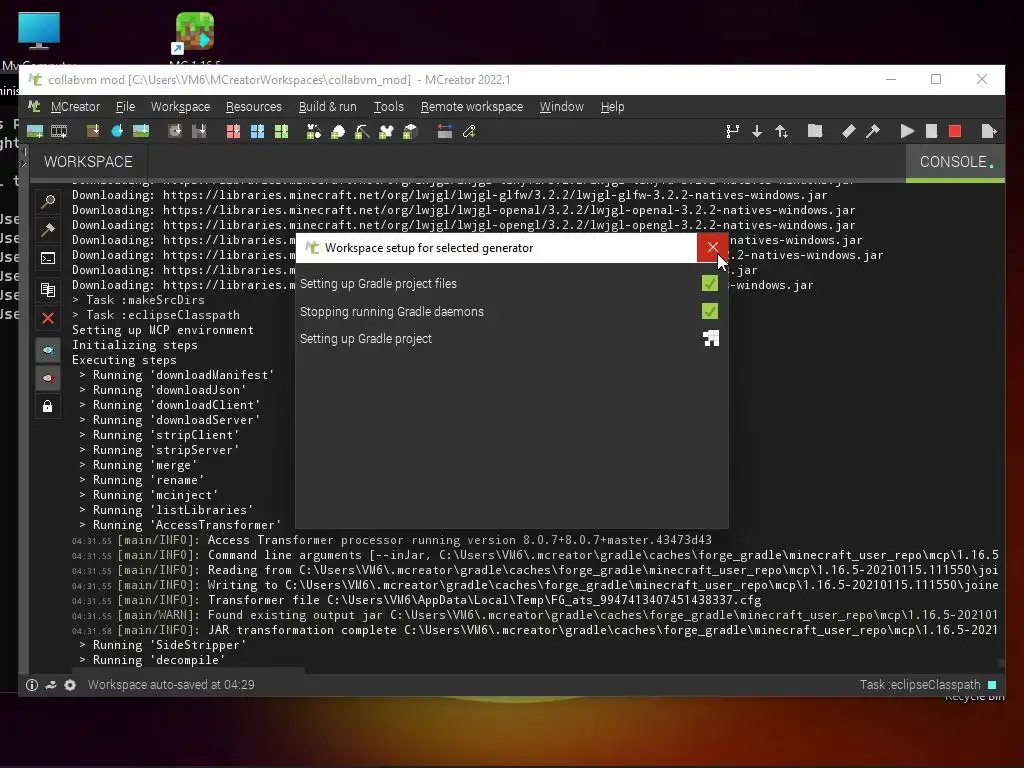Run the client with the play icon

click(x=907, y=131)
